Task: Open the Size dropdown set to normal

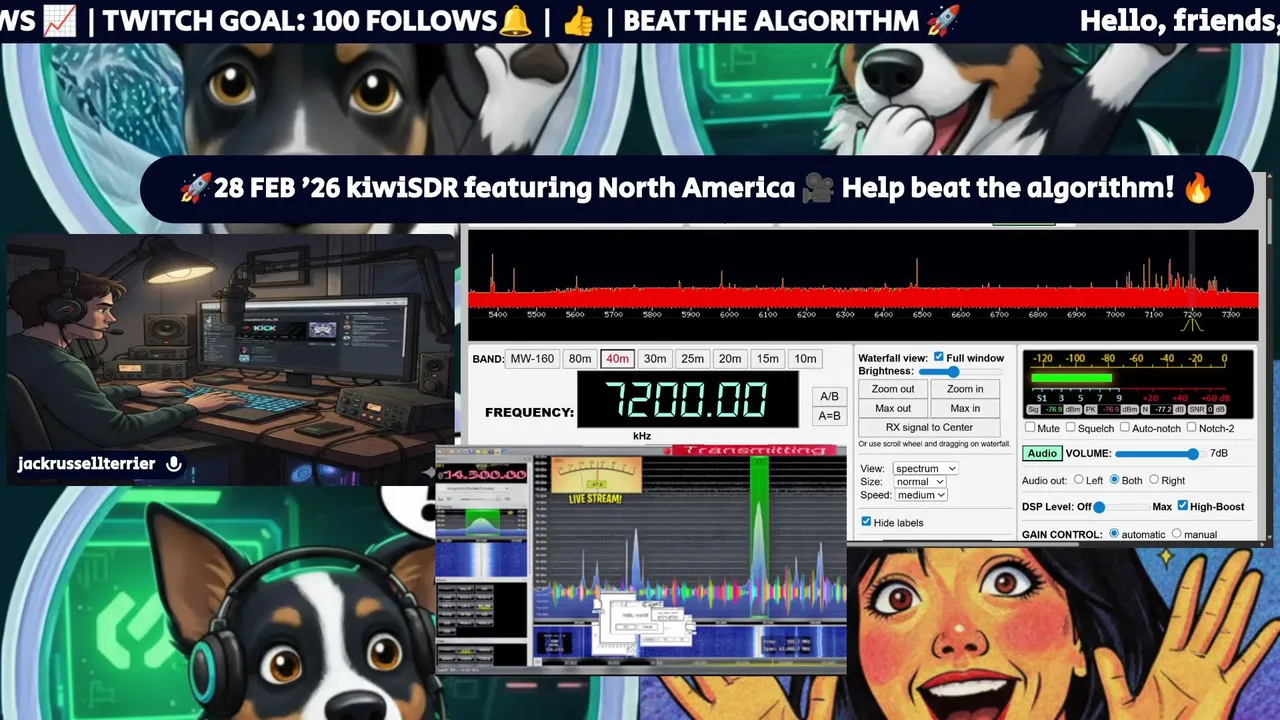Action: click(x=919, y=482)
